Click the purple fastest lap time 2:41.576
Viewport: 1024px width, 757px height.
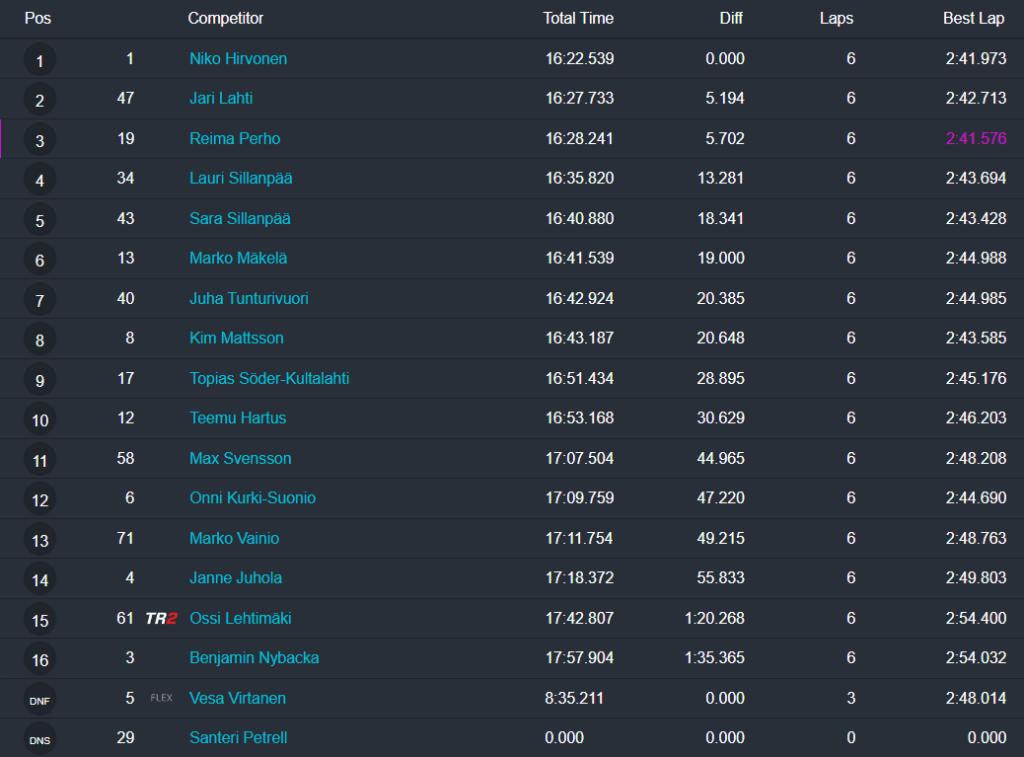975,139
